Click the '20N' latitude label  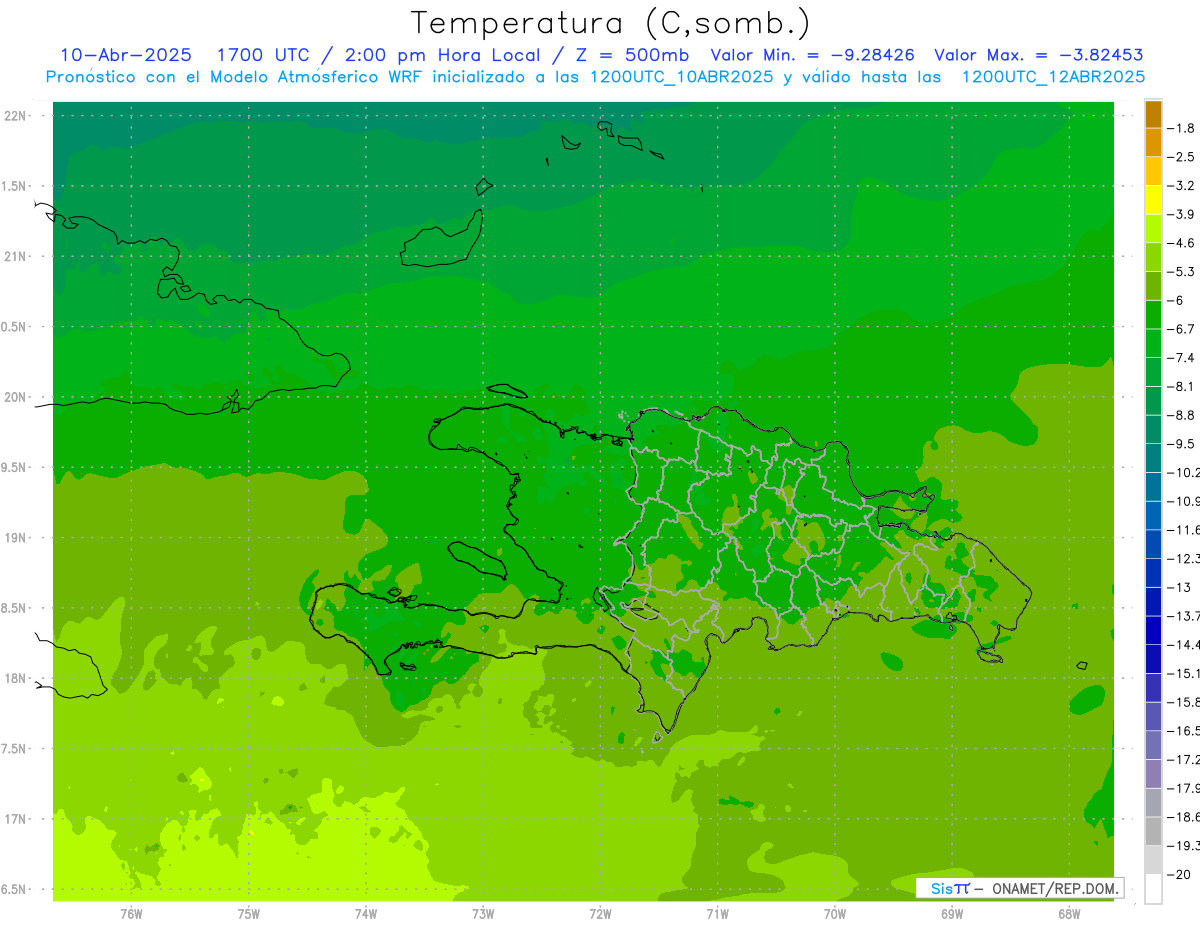coord(17,397)
